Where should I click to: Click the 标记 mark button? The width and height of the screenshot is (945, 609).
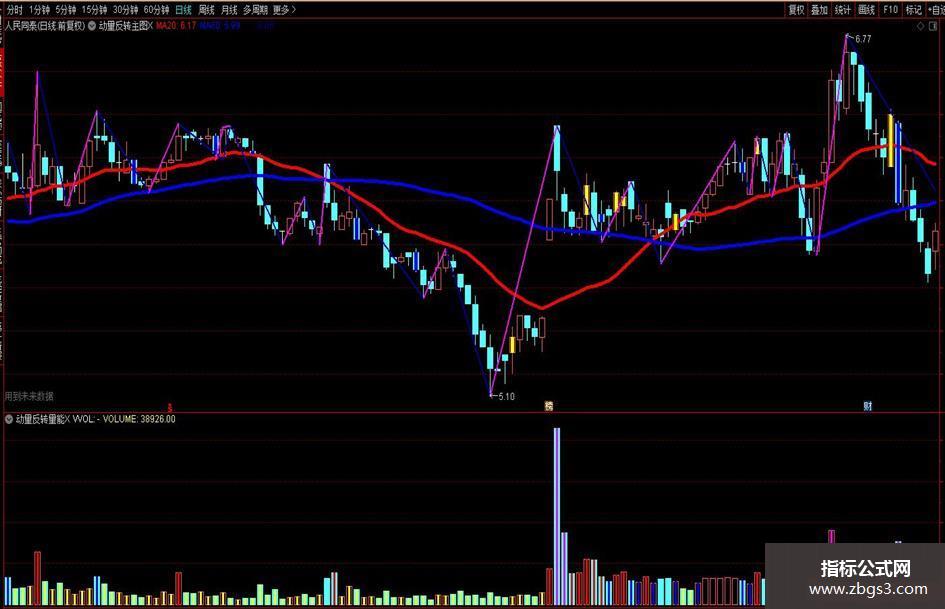point(914,10)
